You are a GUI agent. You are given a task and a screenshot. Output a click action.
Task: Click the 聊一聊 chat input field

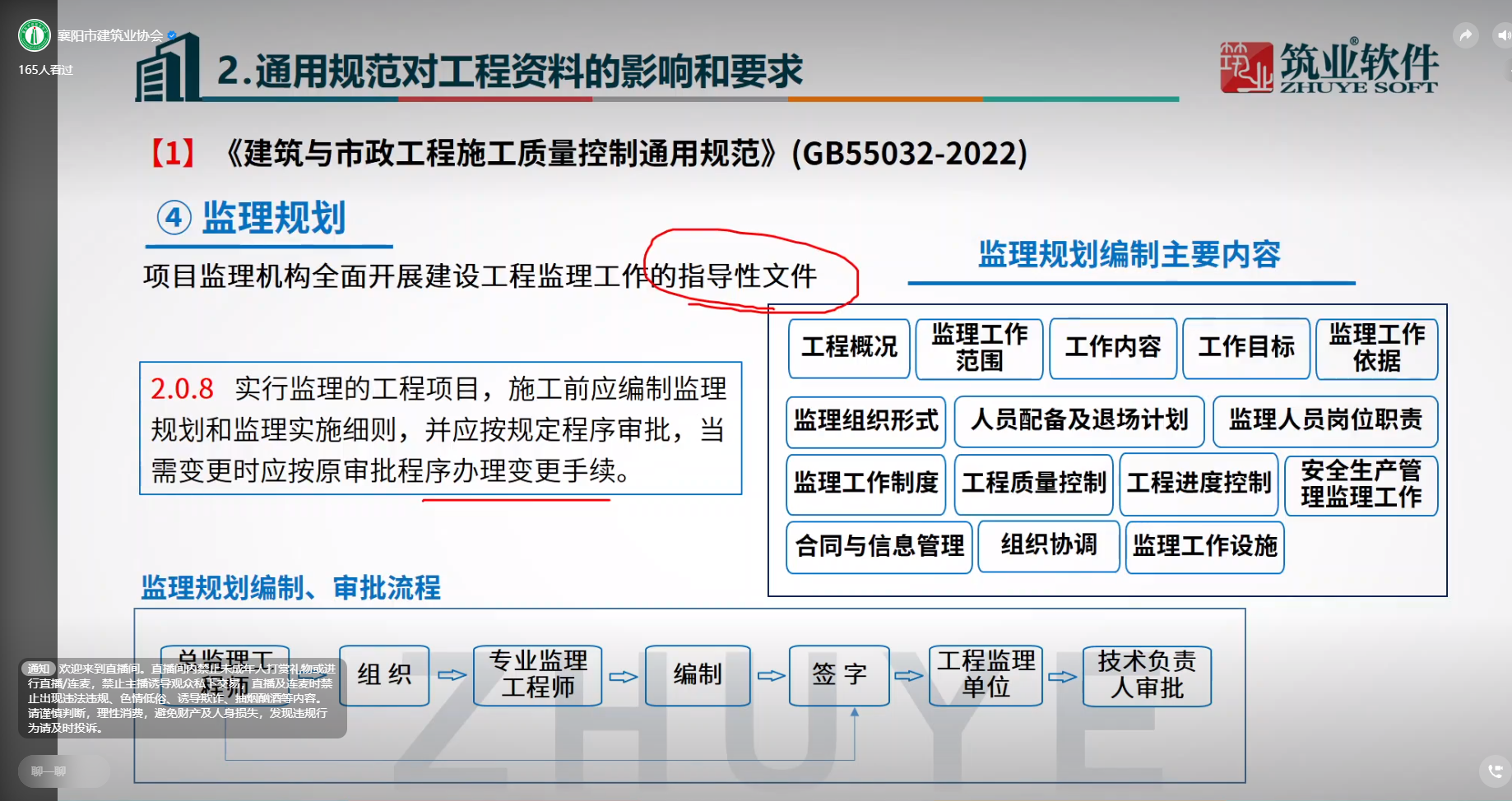pos(63,771)
